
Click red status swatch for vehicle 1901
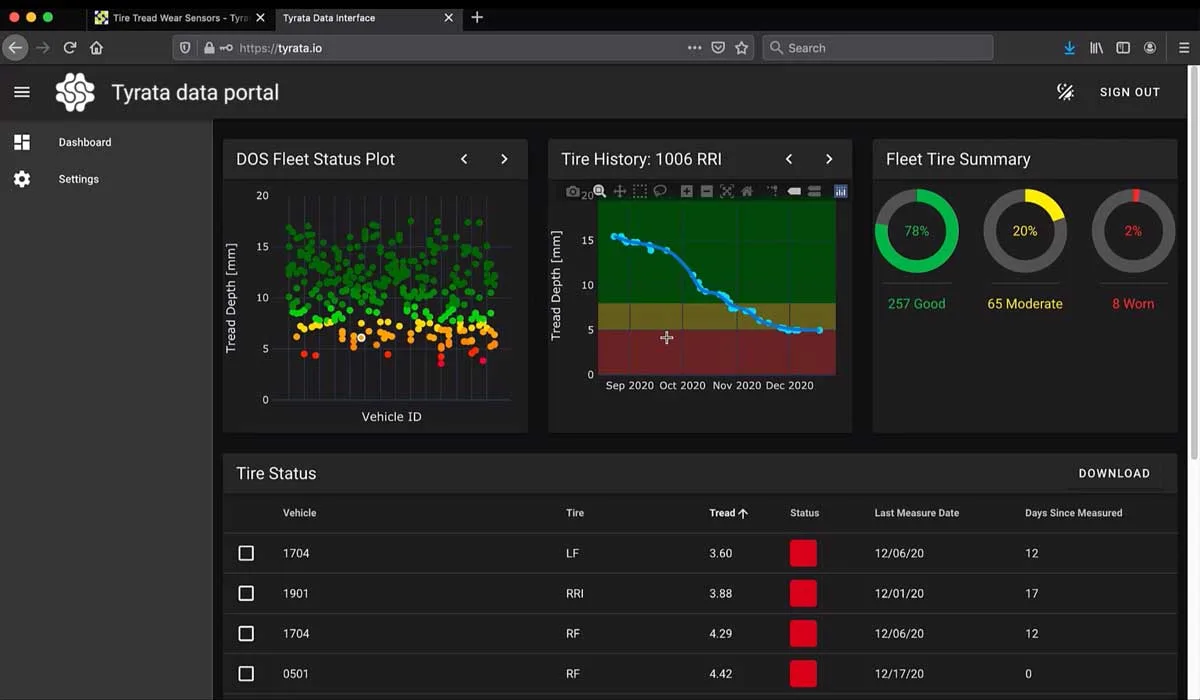[803, 593]
